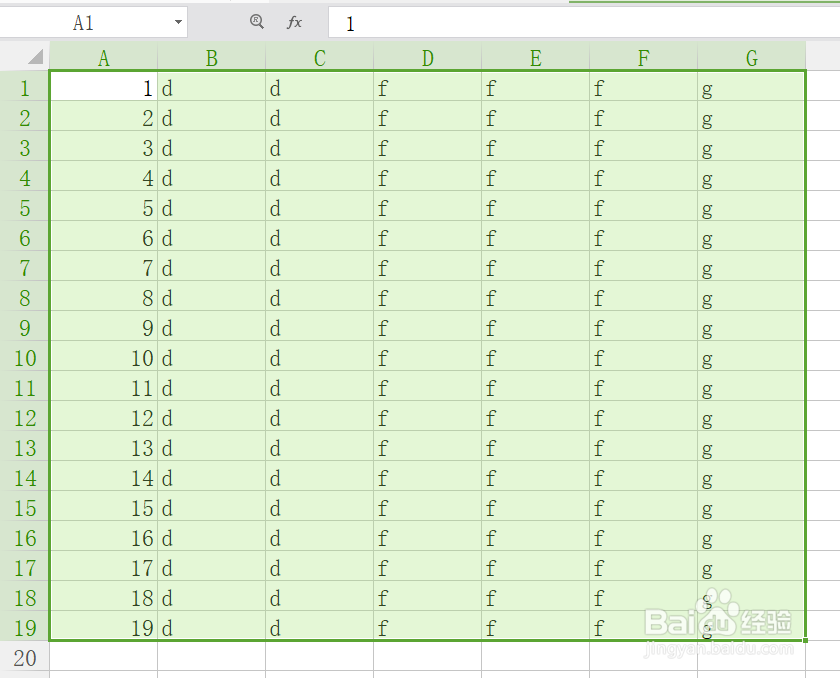Click cell A1 containing 1
The height and width of the screenshot is (678, 840).
click(103, 86)
